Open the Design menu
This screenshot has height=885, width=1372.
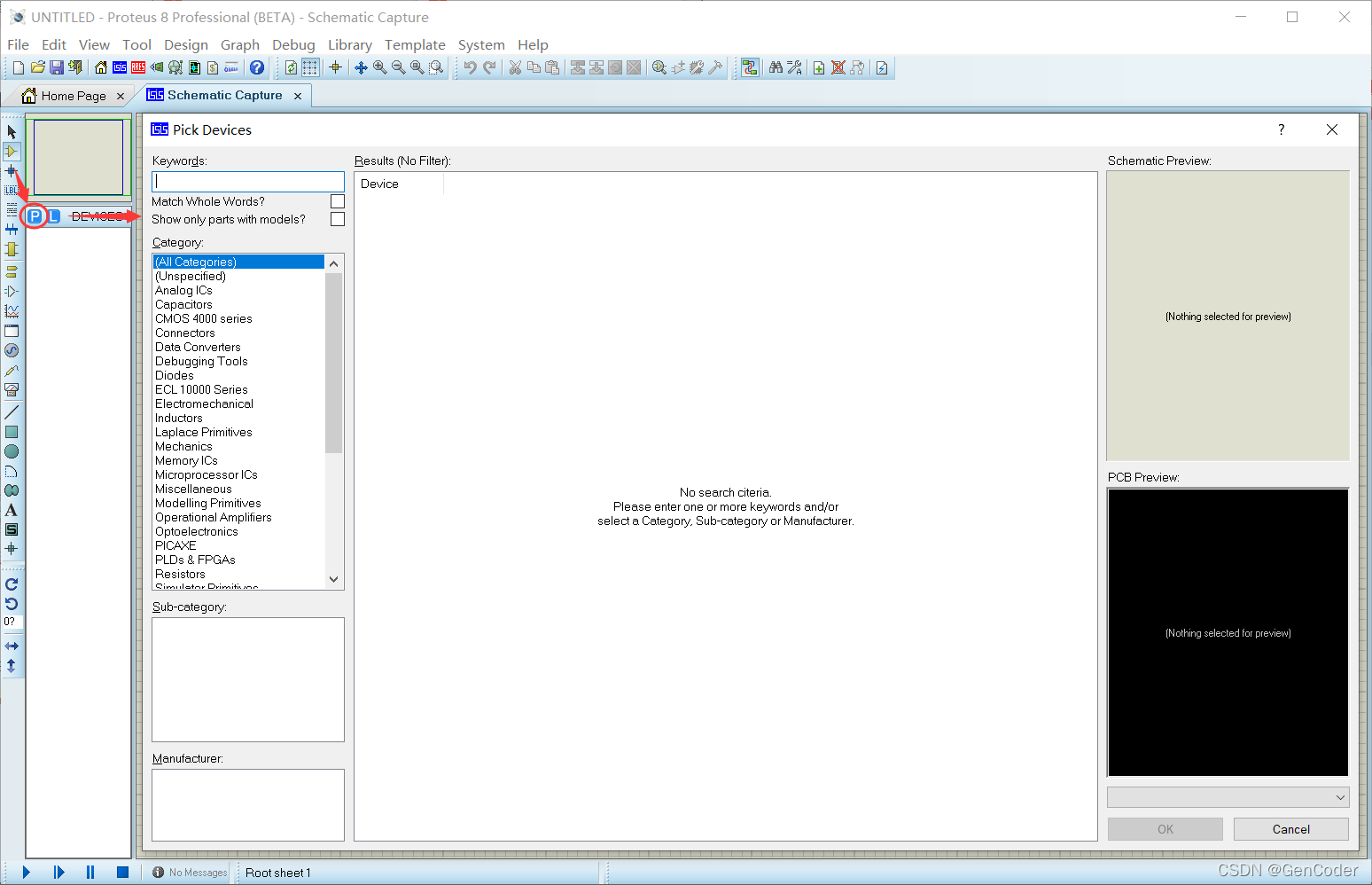pyautogui.click(x=186, y=44)
